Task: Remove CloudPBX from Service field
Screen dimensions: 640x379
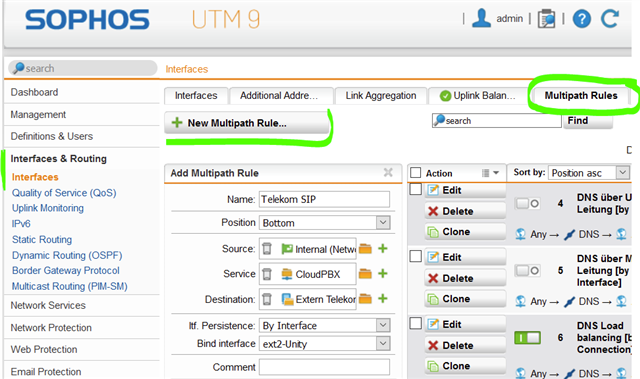Action: tap(267, 274)
